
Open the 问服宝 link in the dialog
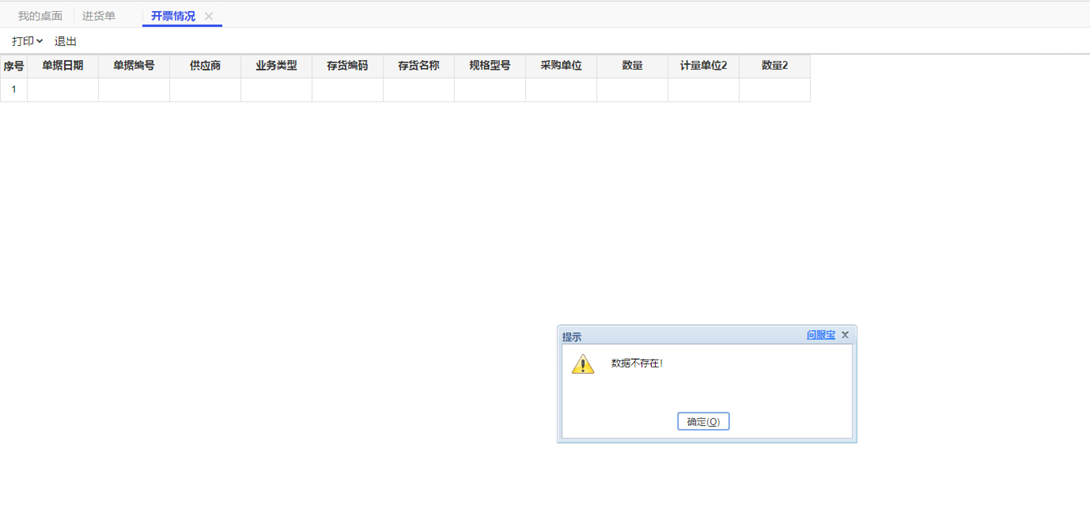coord(821,335)
